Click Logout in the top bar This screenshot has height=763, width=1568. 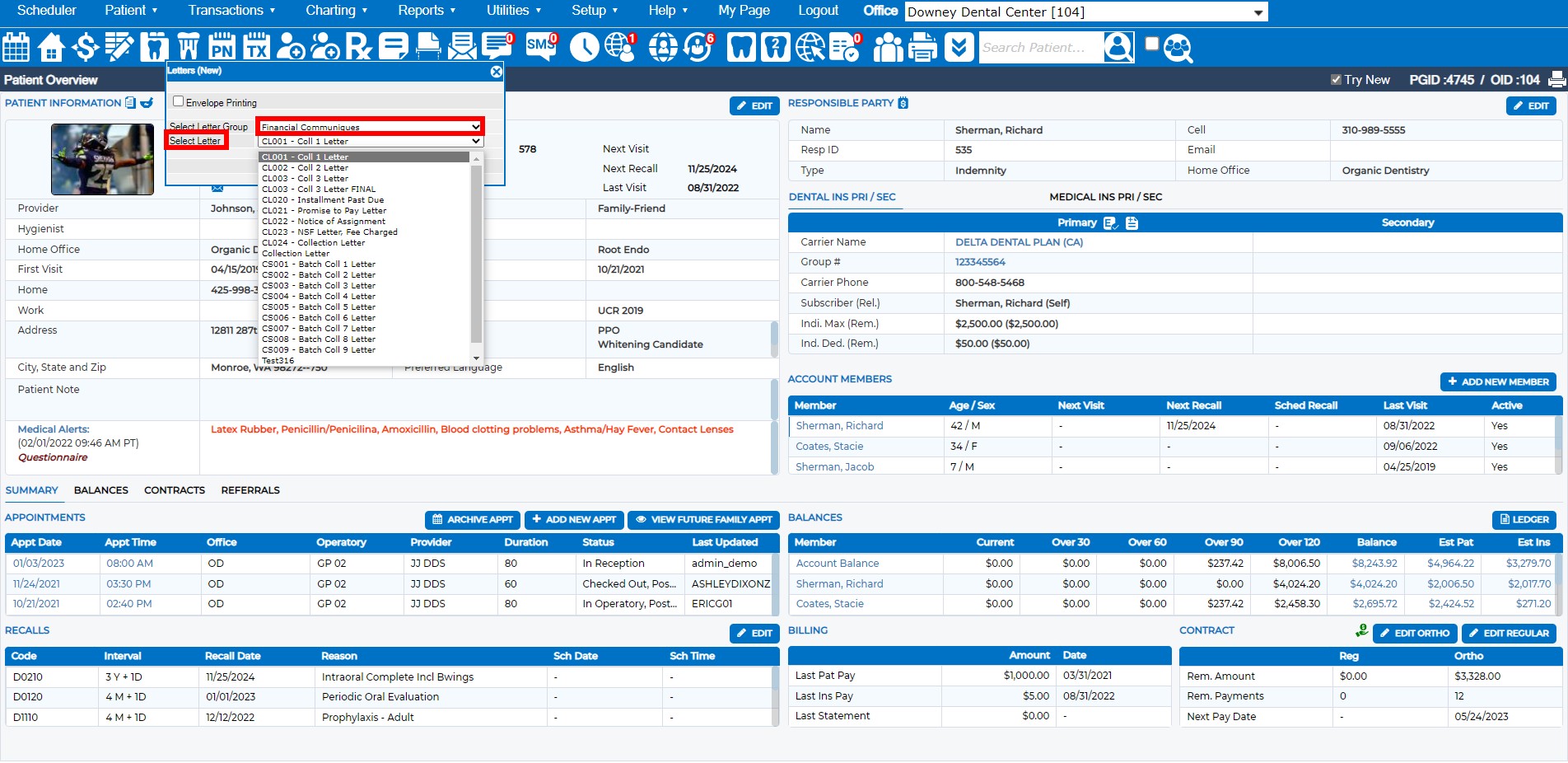(818, 10)
